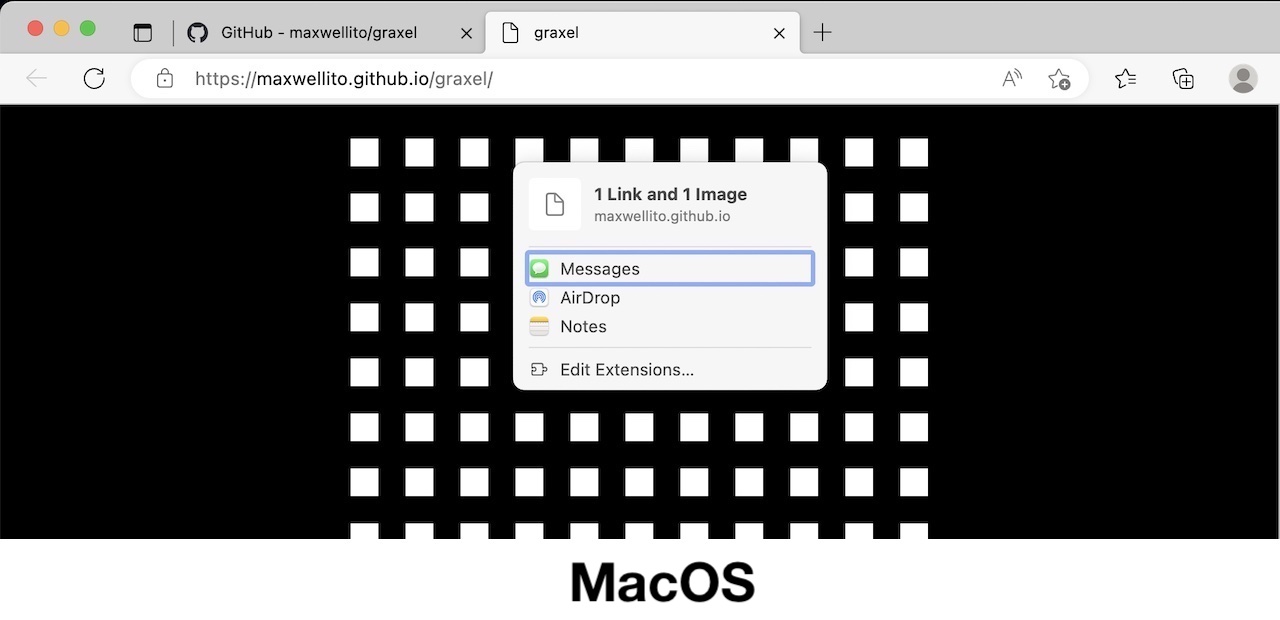Close the GitHub maxwellito/graxel tab
The image size is (1280, 620).
(x=466, y=33)
